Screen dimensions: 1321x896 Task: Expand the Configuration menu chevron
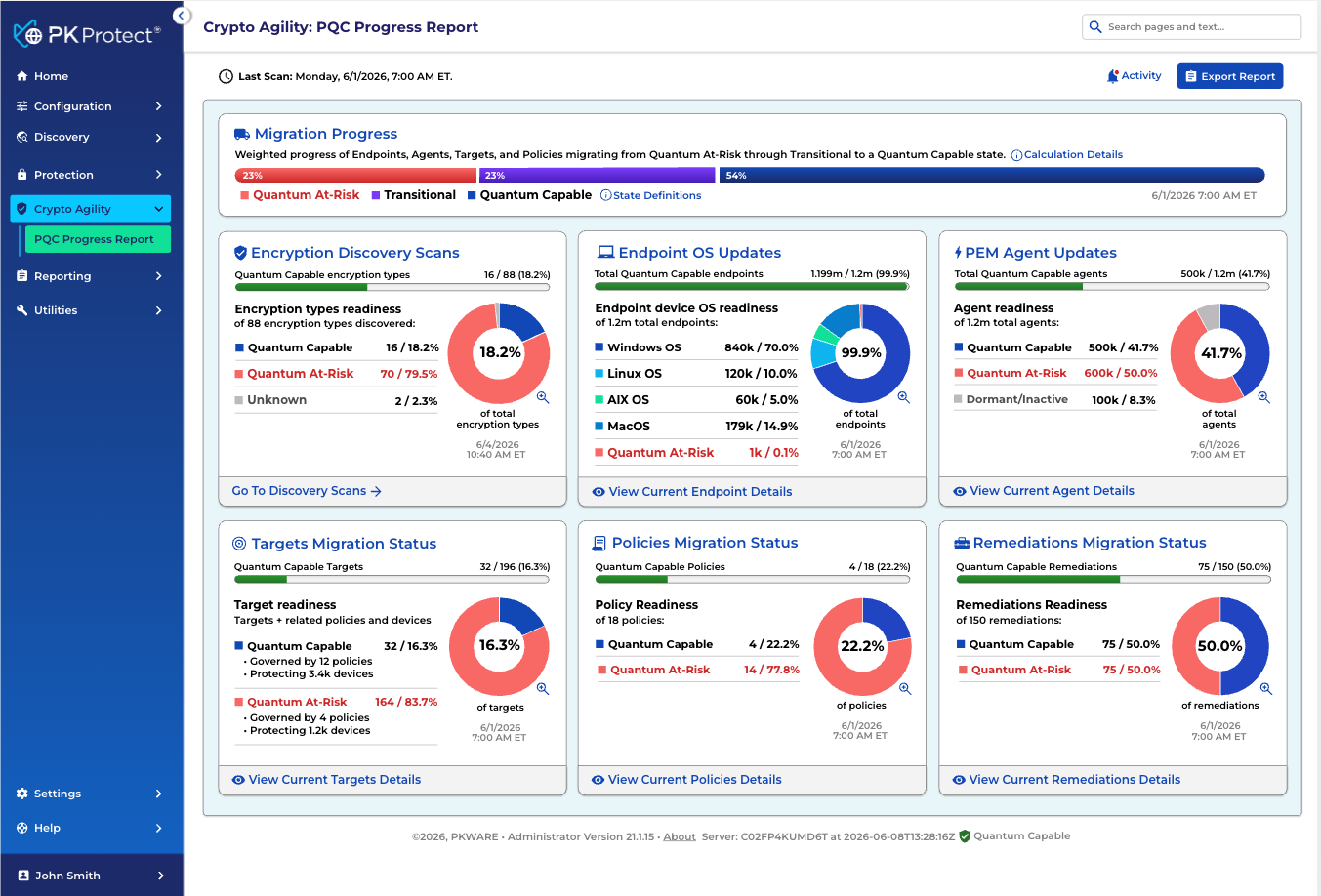158,106
